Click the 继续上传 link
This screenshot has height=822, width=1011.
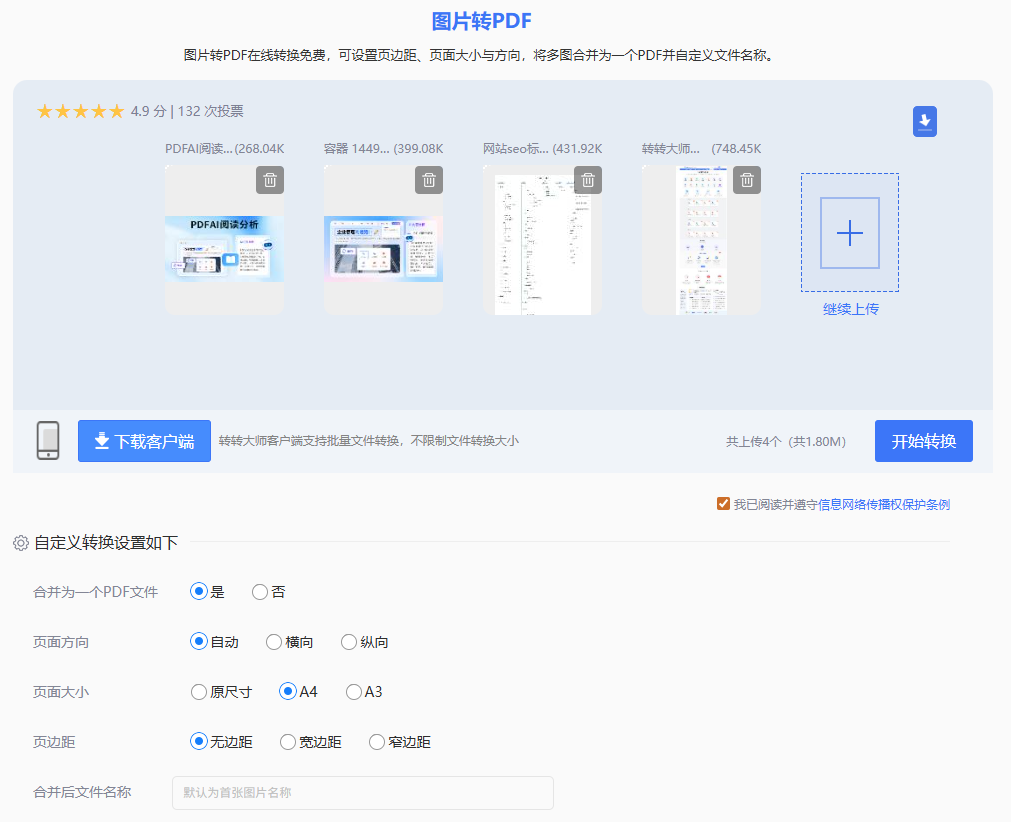[x=849, y=309]
